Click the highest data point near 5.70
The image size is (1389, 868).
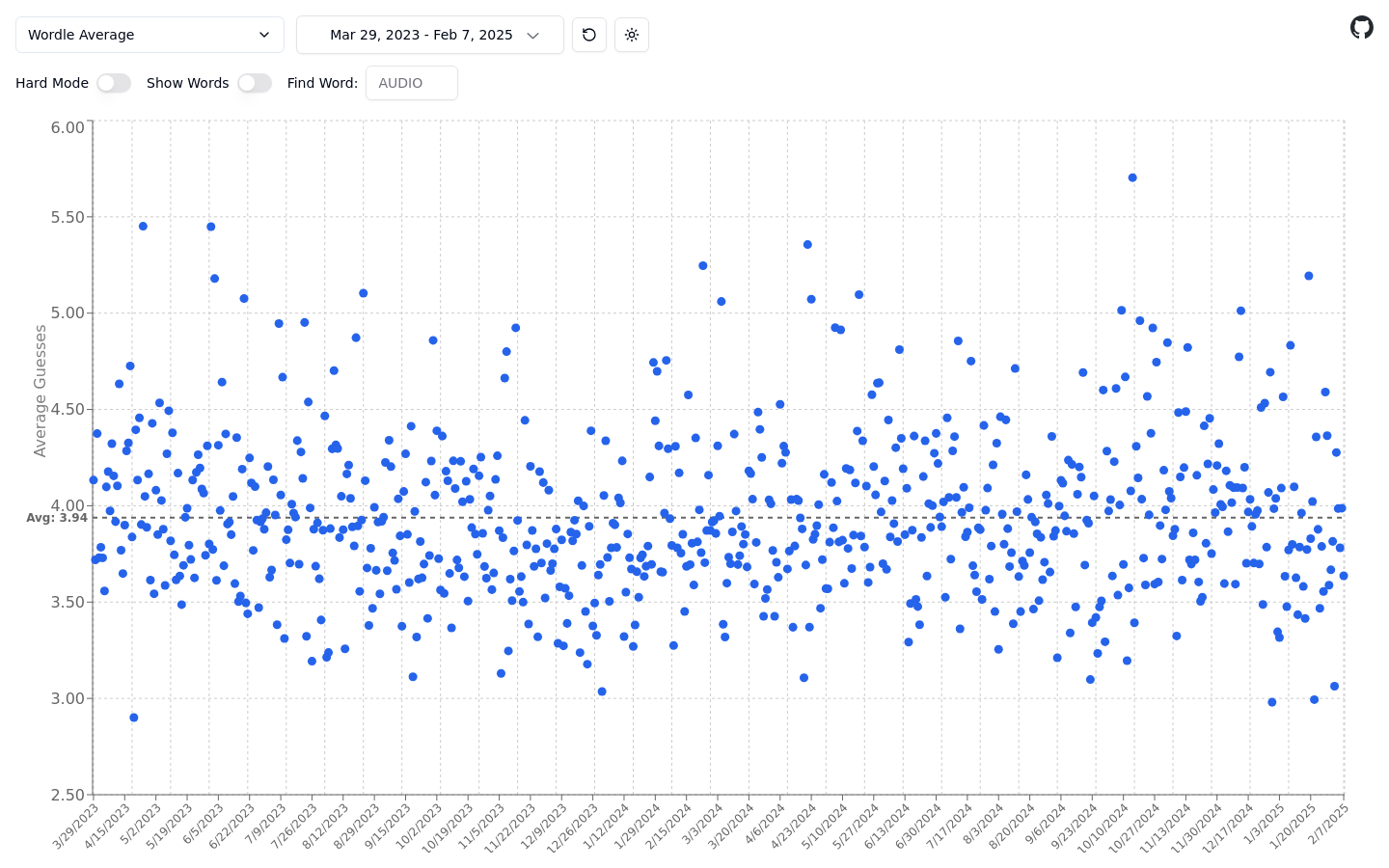[x=1132, y=177]
